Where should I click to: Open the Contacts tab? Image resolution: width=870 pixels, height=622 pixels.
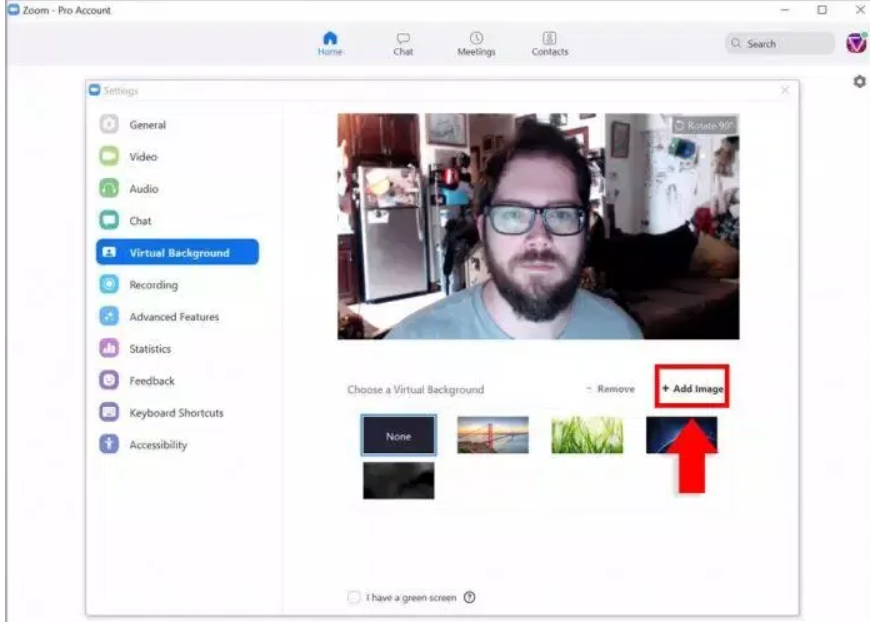pos(549,38)
